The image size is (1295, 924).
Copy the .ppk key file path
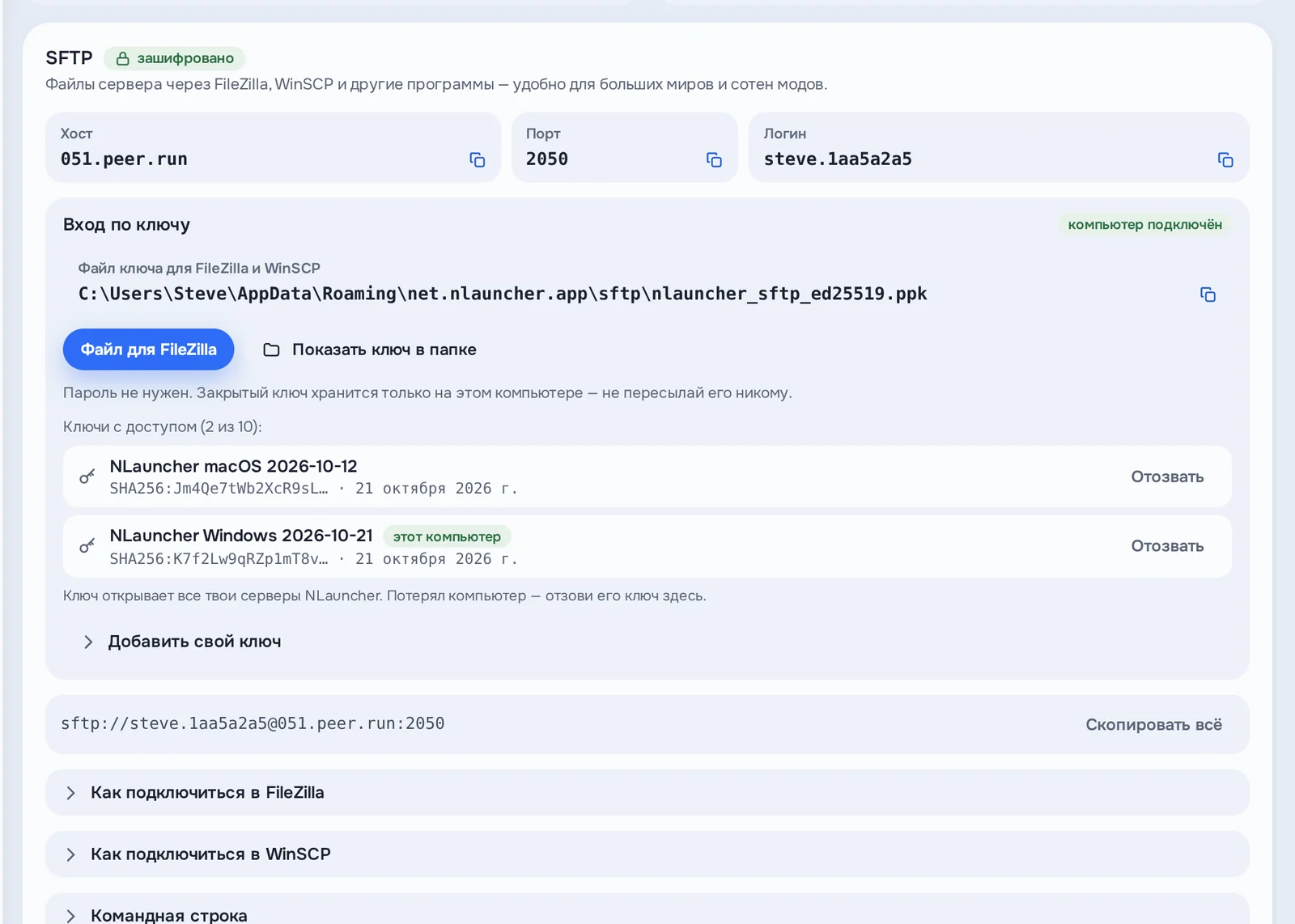1208,295
